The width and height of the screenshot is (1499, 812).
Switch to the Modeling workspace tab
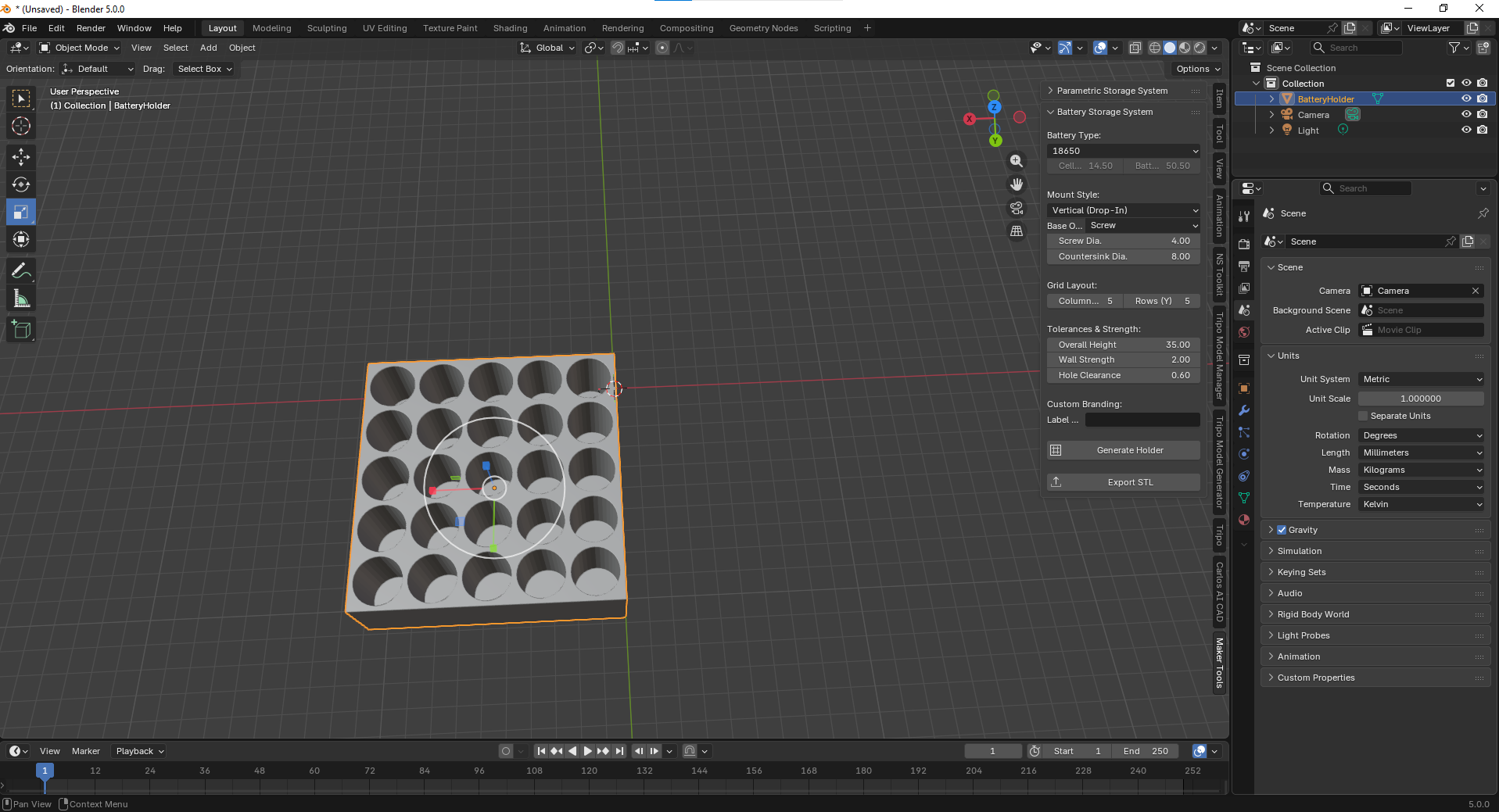click(x=271, y=28)
